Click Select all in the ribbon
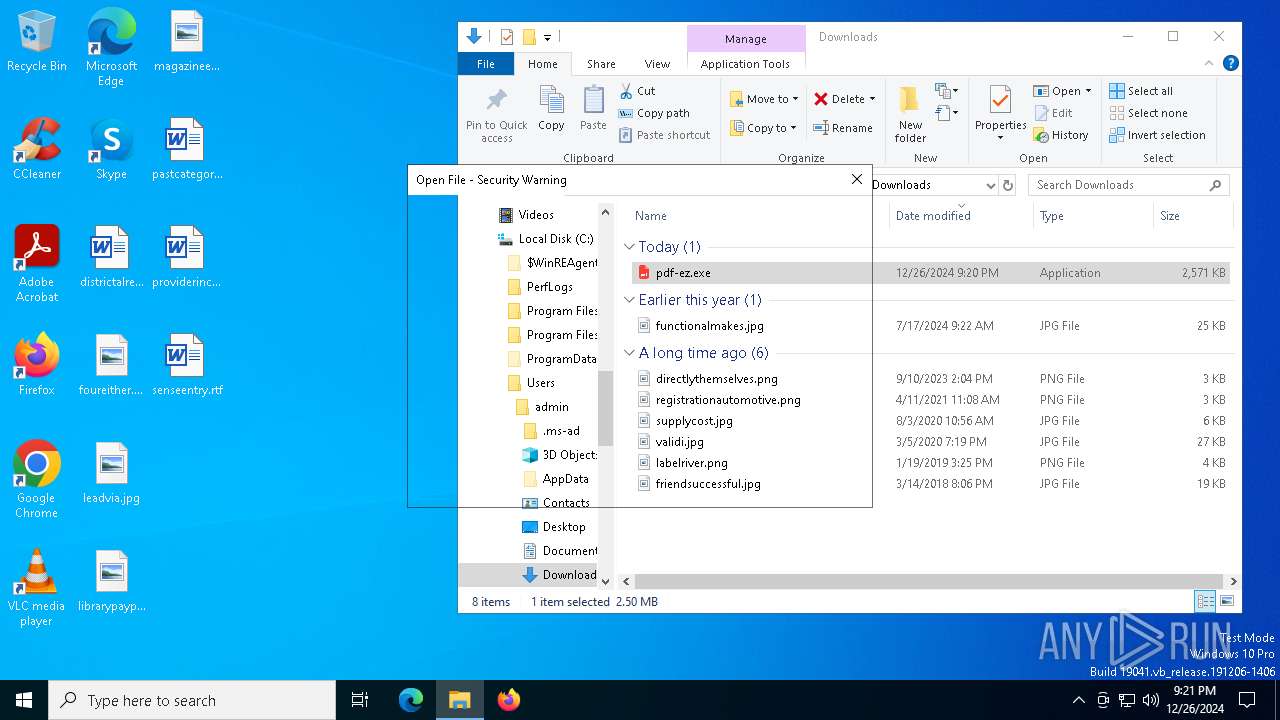 1141,91
